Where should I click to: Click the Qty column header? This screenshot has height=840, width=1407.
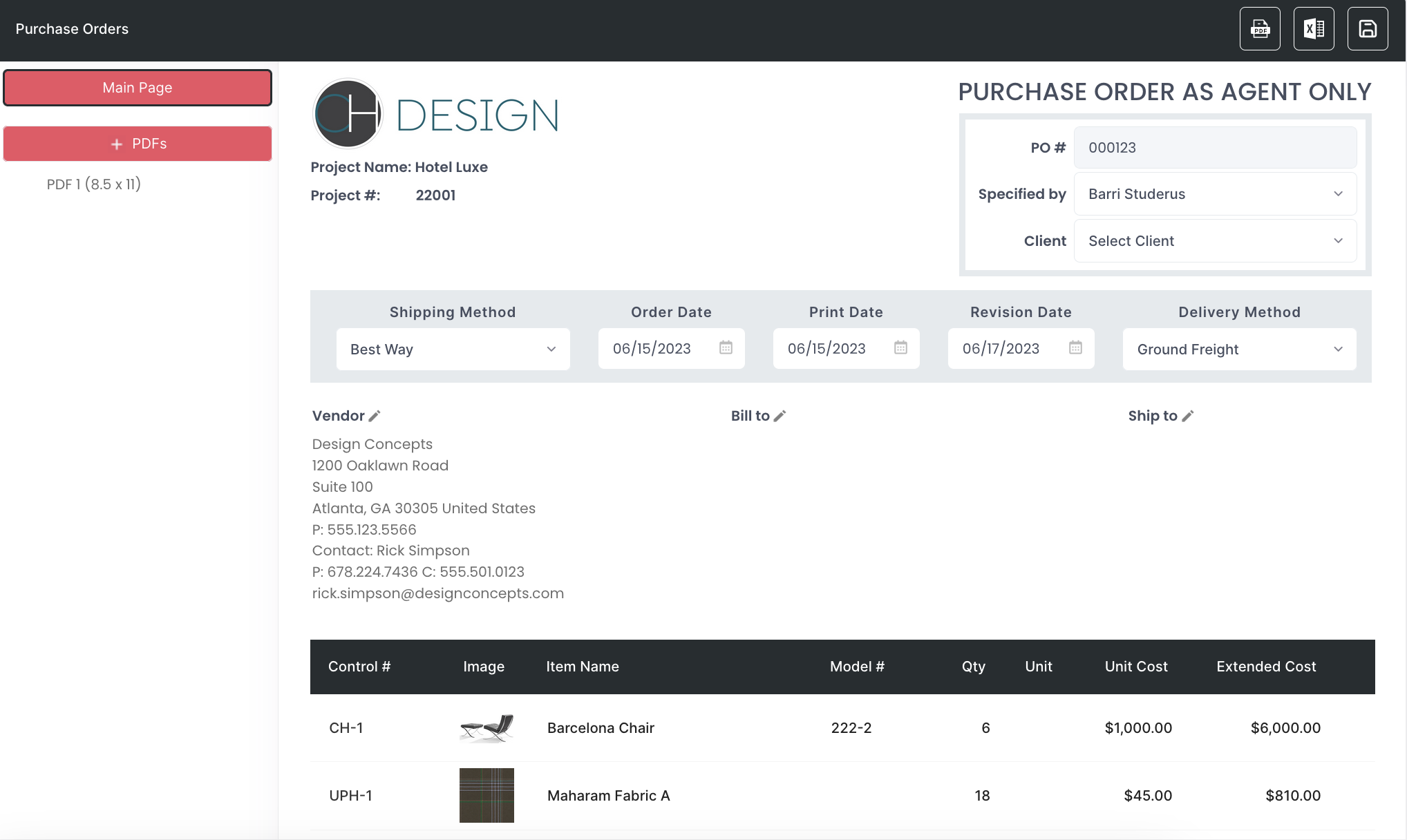(x=974, y=667)
